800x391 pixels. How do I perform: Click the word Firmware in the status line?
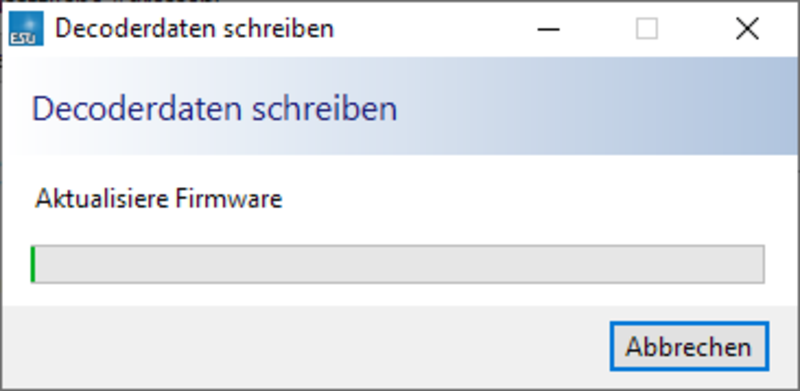[x=229, y=199]
